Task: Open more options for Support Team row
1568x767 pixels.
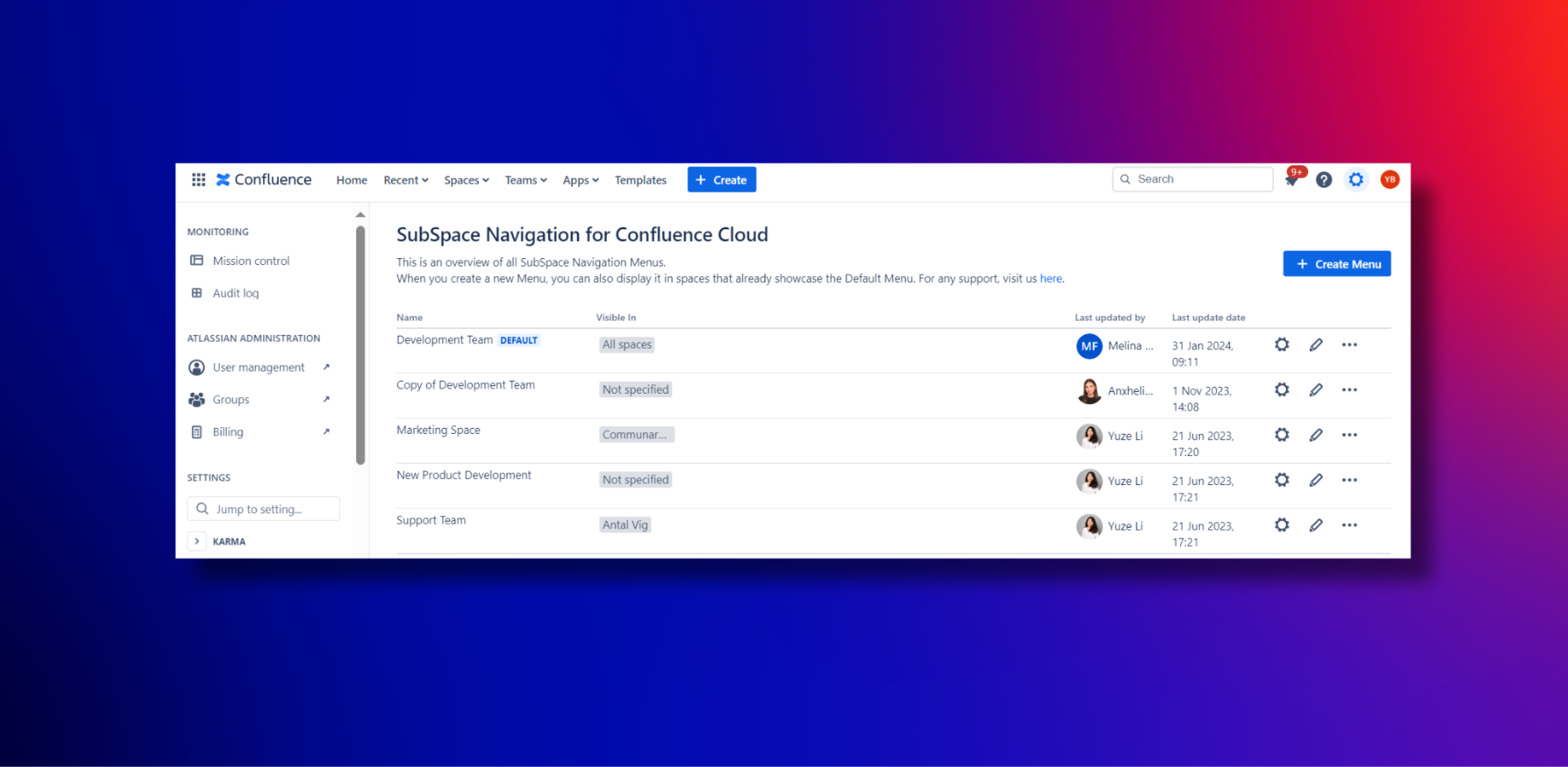Action: click(1350, 526)
